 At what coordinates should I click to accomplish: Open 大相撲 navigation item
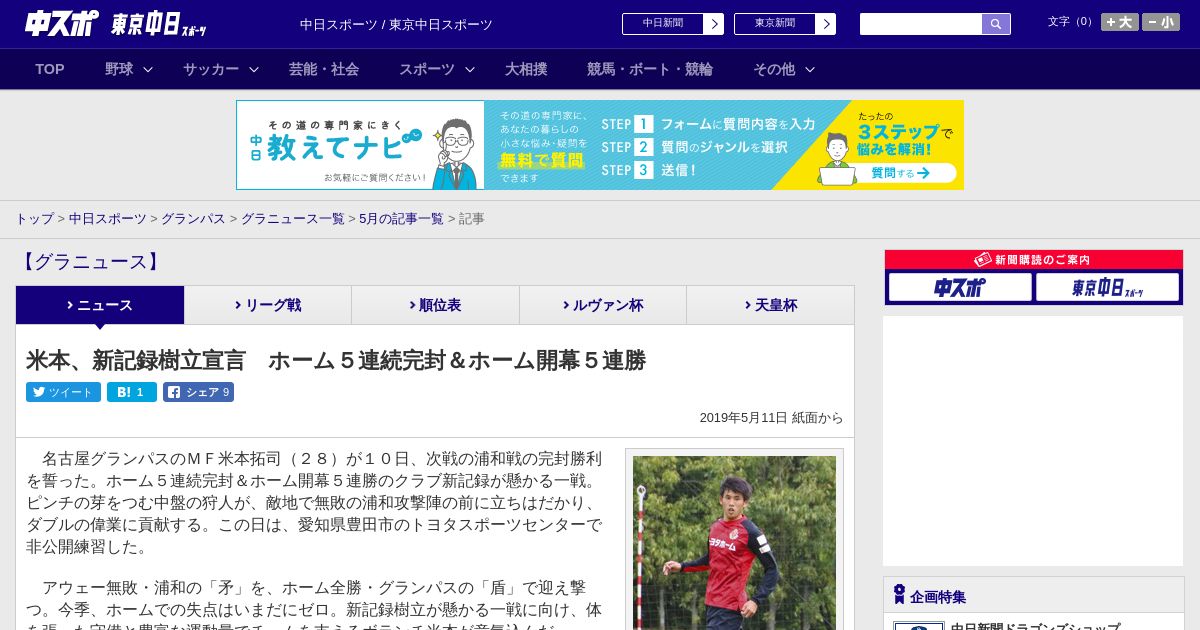click(526, 69)
